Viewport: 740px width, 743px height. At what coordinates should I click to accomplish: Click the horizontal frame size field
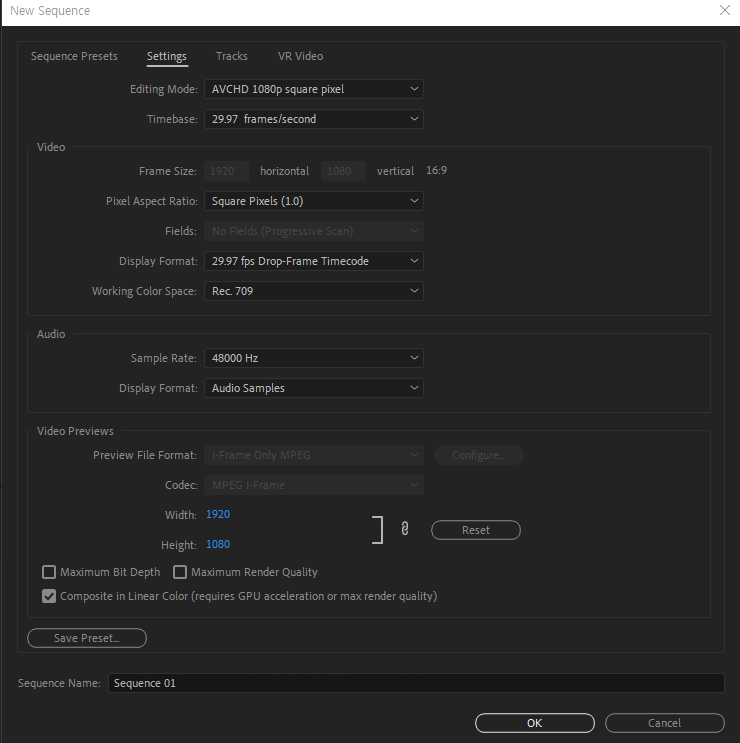coord(226,171)
